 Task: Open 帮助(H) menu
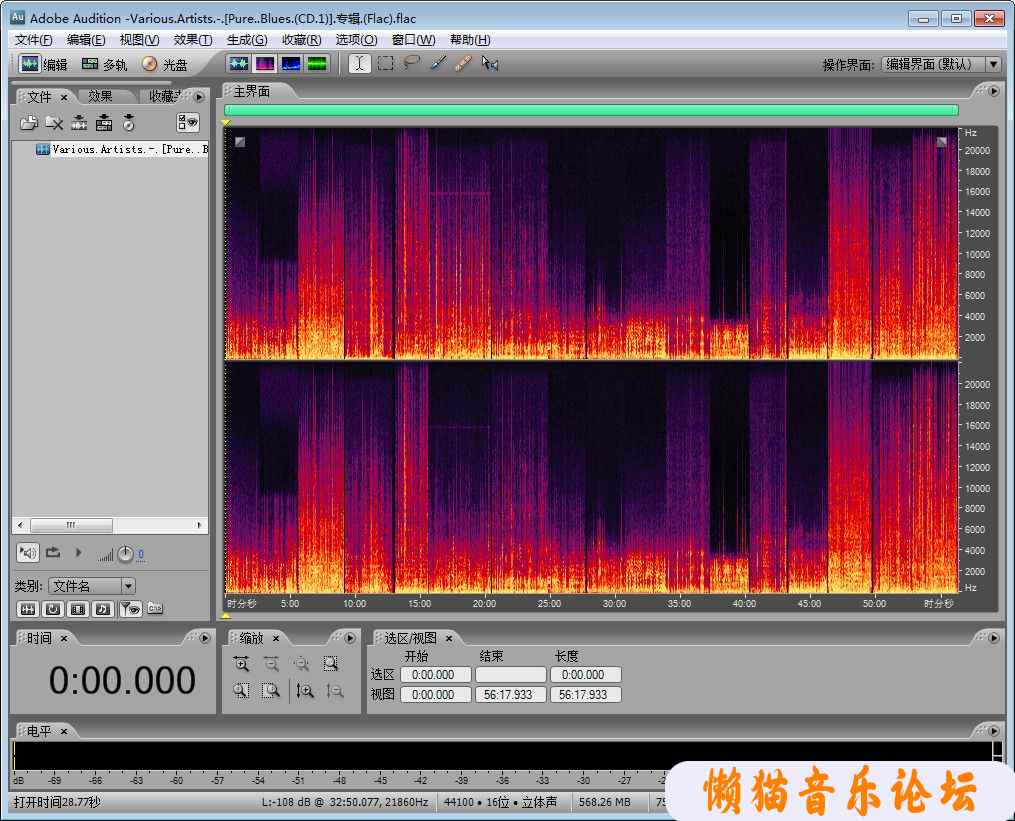[x=470, y=40]
